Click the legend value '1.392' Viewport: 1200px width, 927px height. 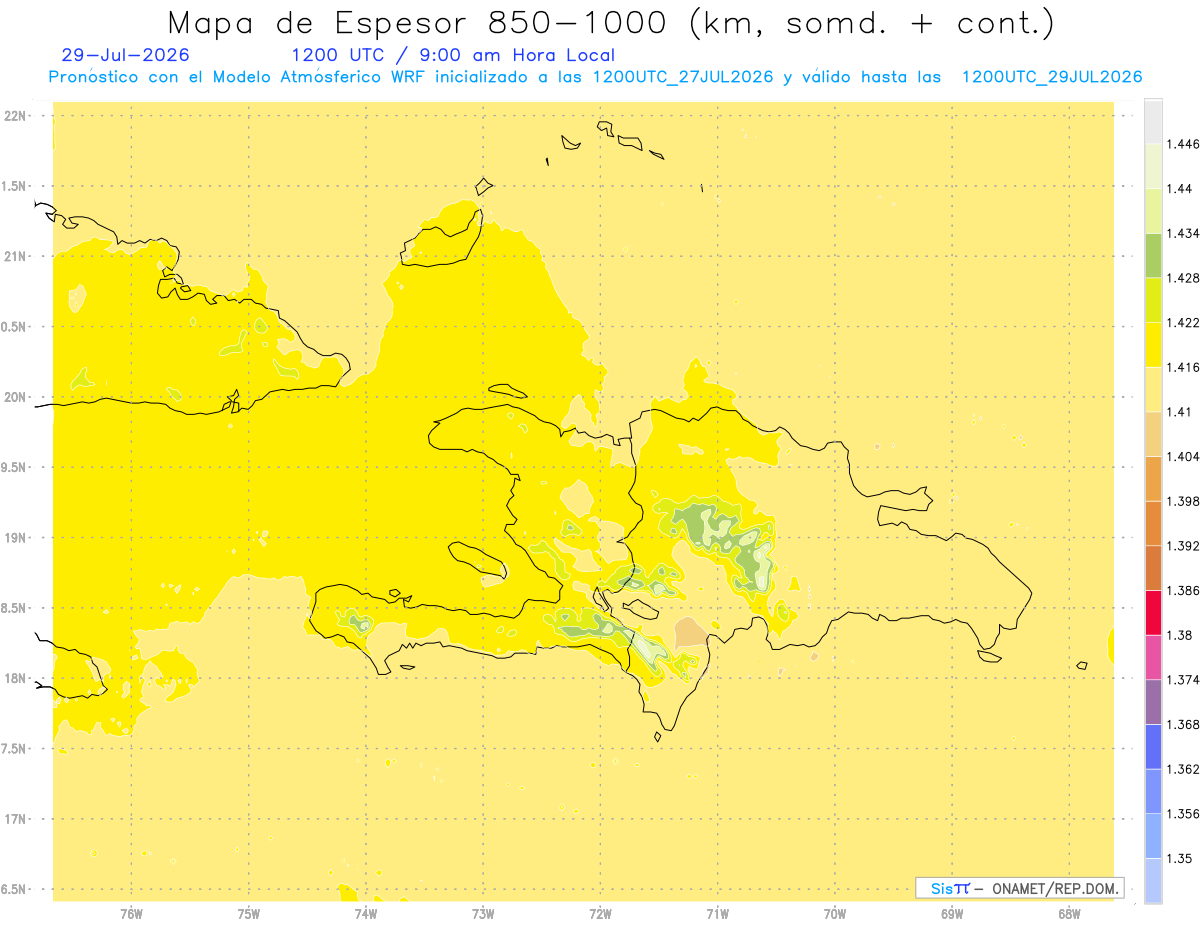[x=1184, y=546]
